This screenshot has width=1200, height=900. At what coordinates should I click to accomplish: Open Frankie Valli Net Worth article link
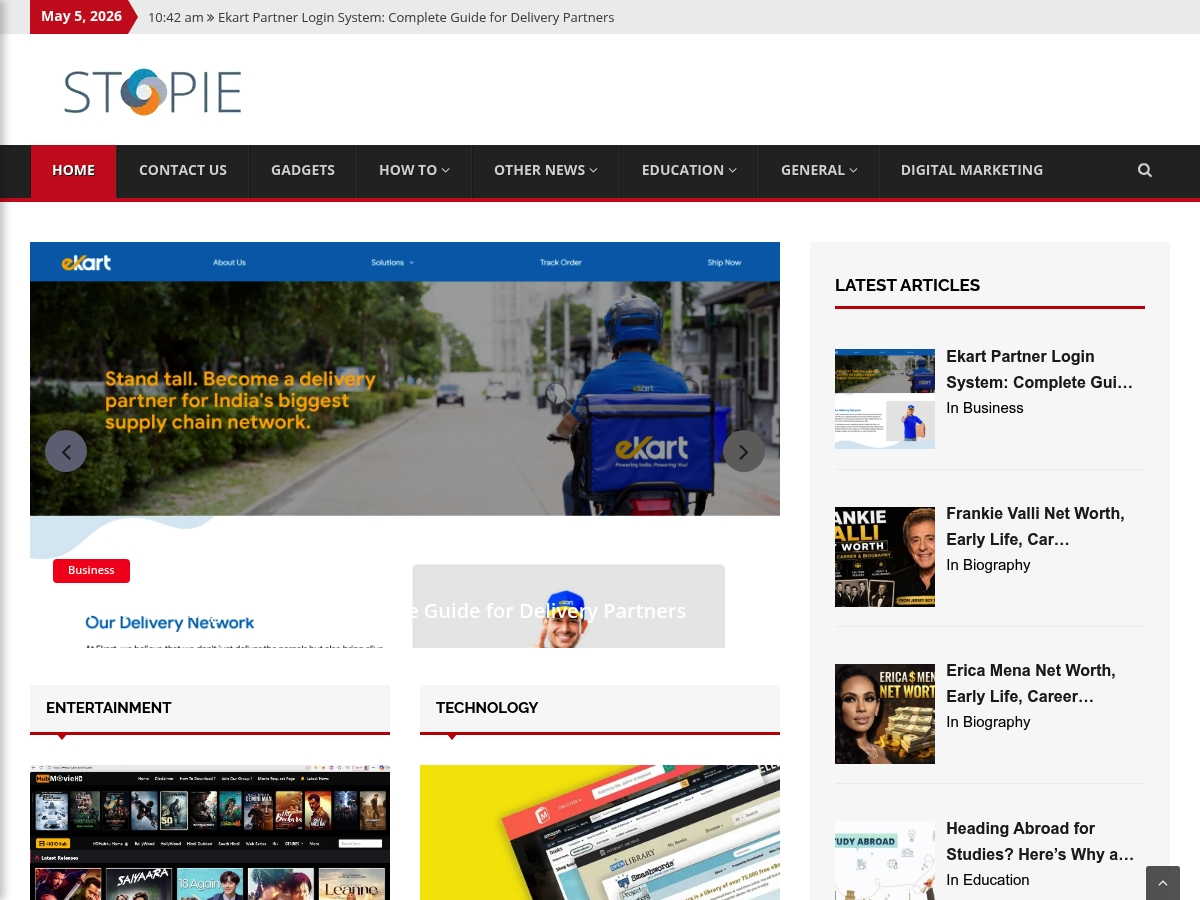1035,526
